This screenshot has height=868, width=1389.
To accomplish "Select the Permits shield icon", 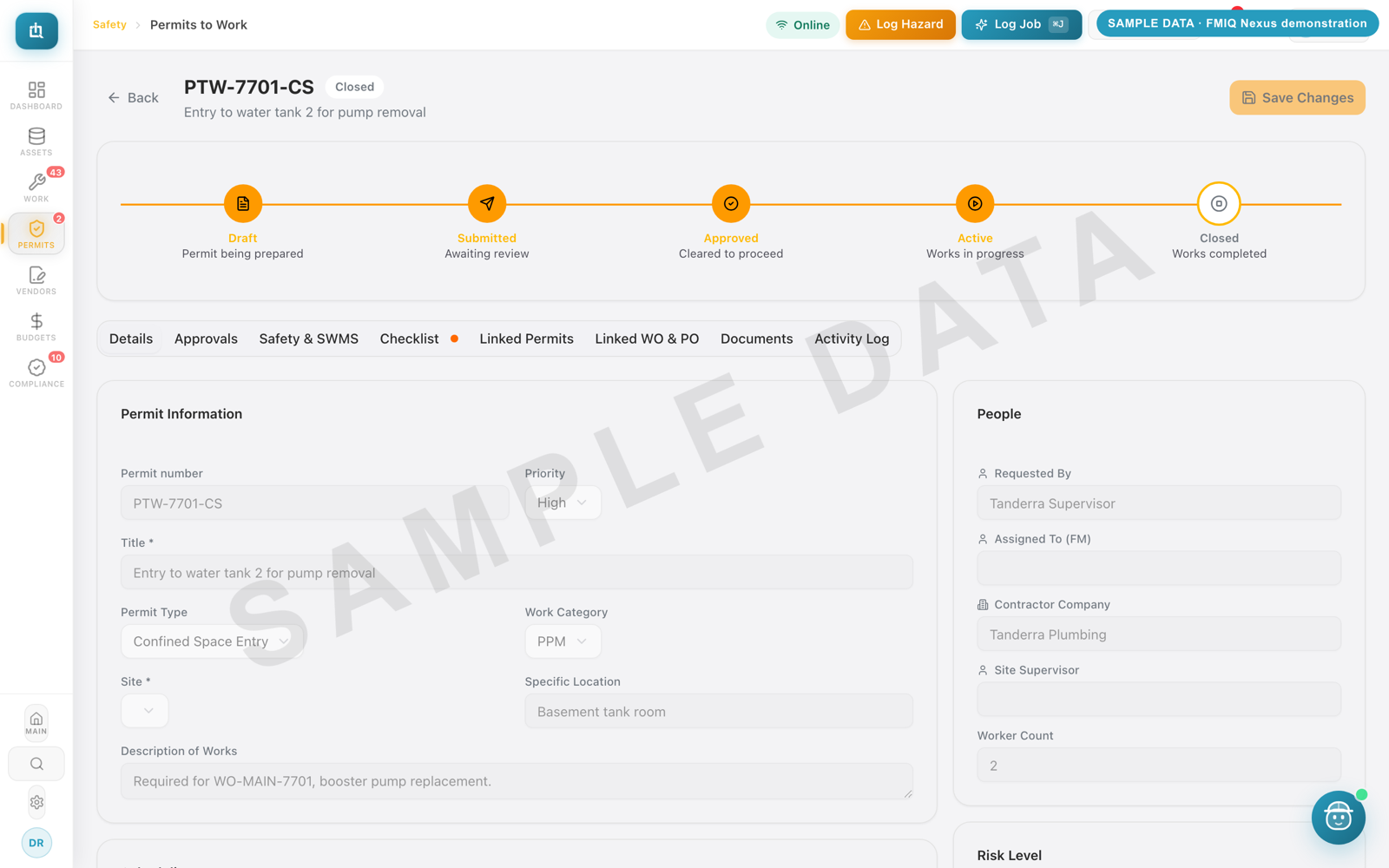I will pyautogui.click(x=36, y=233).
